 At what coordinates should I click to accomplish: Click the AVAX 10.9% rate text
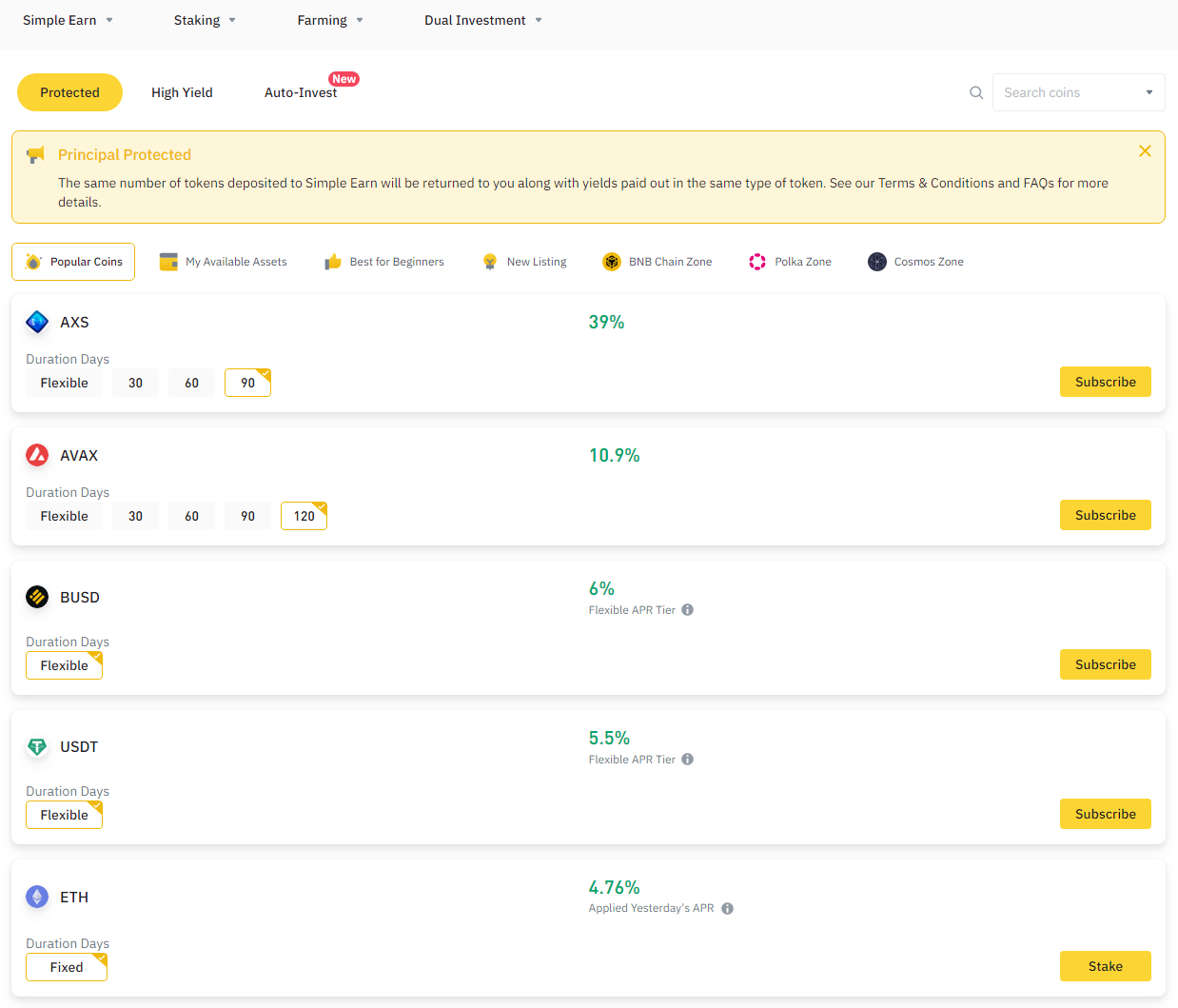coord(614,455)
